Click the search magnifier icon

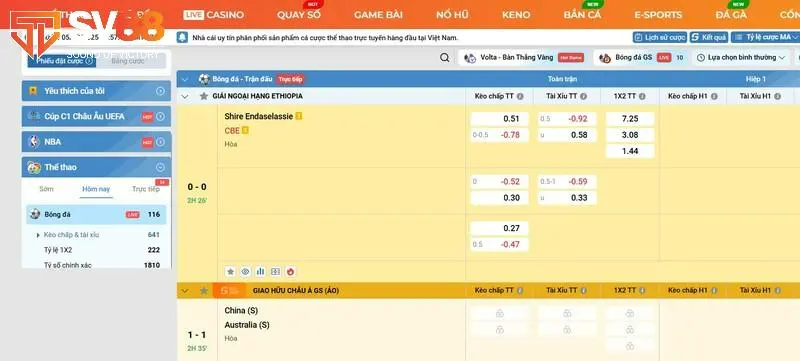click(445, 58)
